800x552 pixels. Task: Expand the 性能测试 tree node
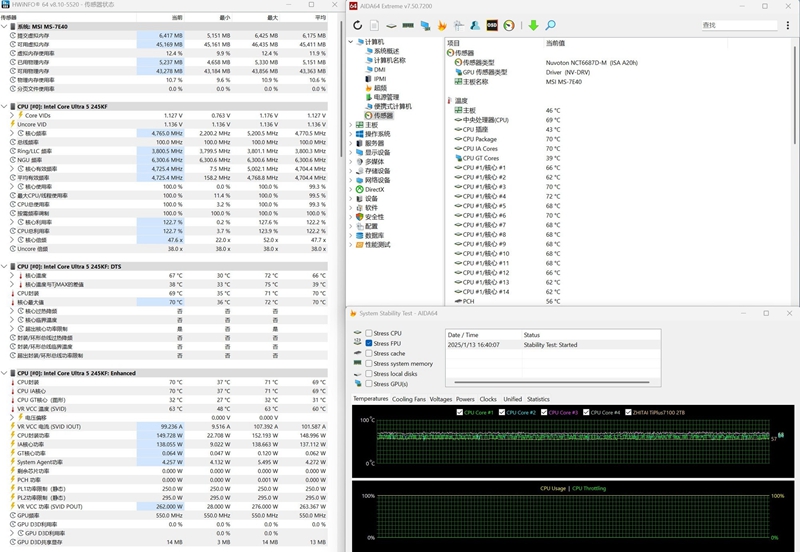pyautogui.click(x=351, y=244)
